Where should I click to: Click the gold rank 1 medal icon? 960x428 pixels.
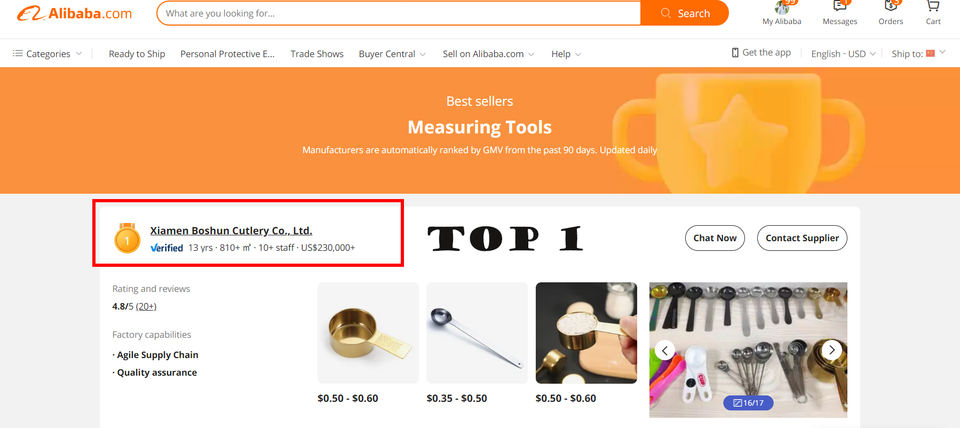coord(127,238)
